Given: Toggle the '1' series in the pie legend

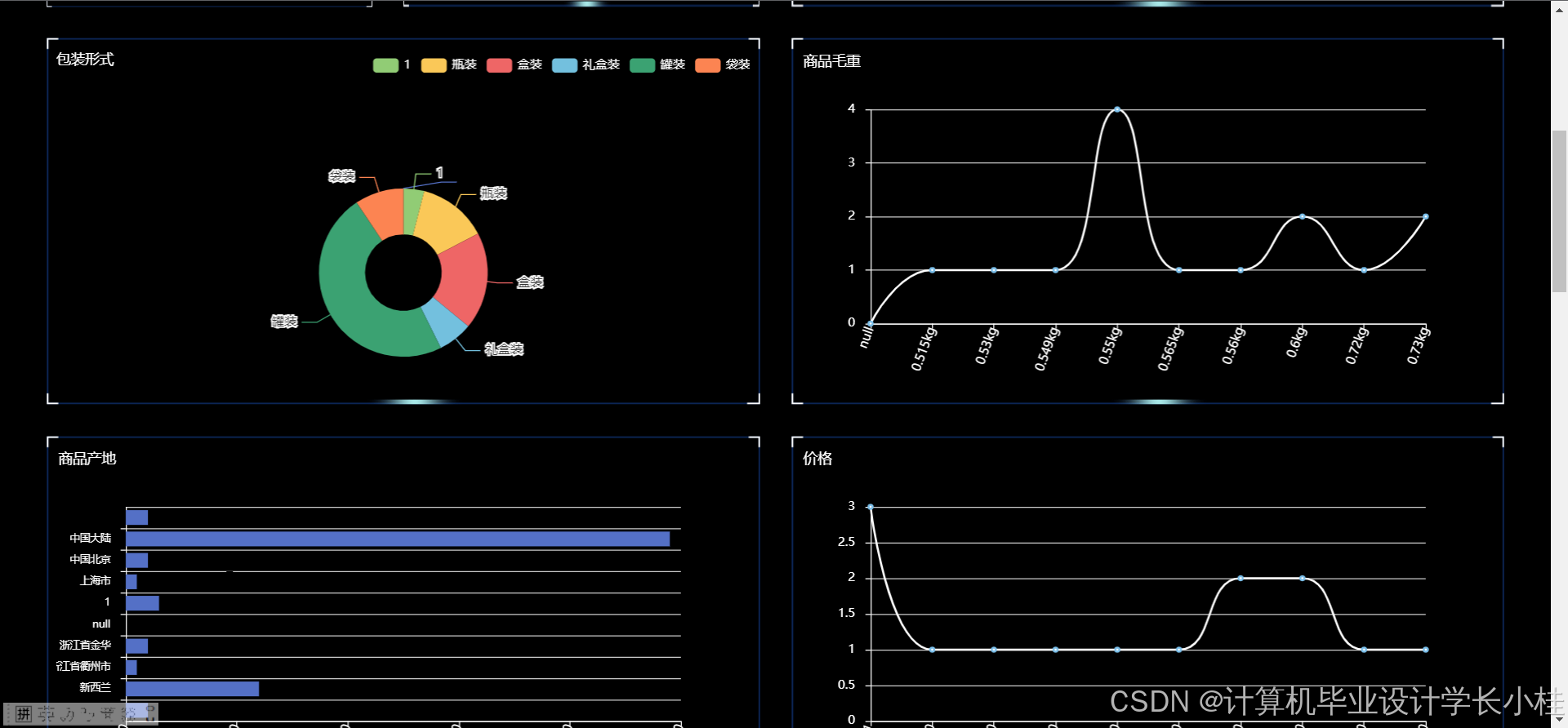Looking at the screenshot, I should pyautogui.click(x=392, y=64).
